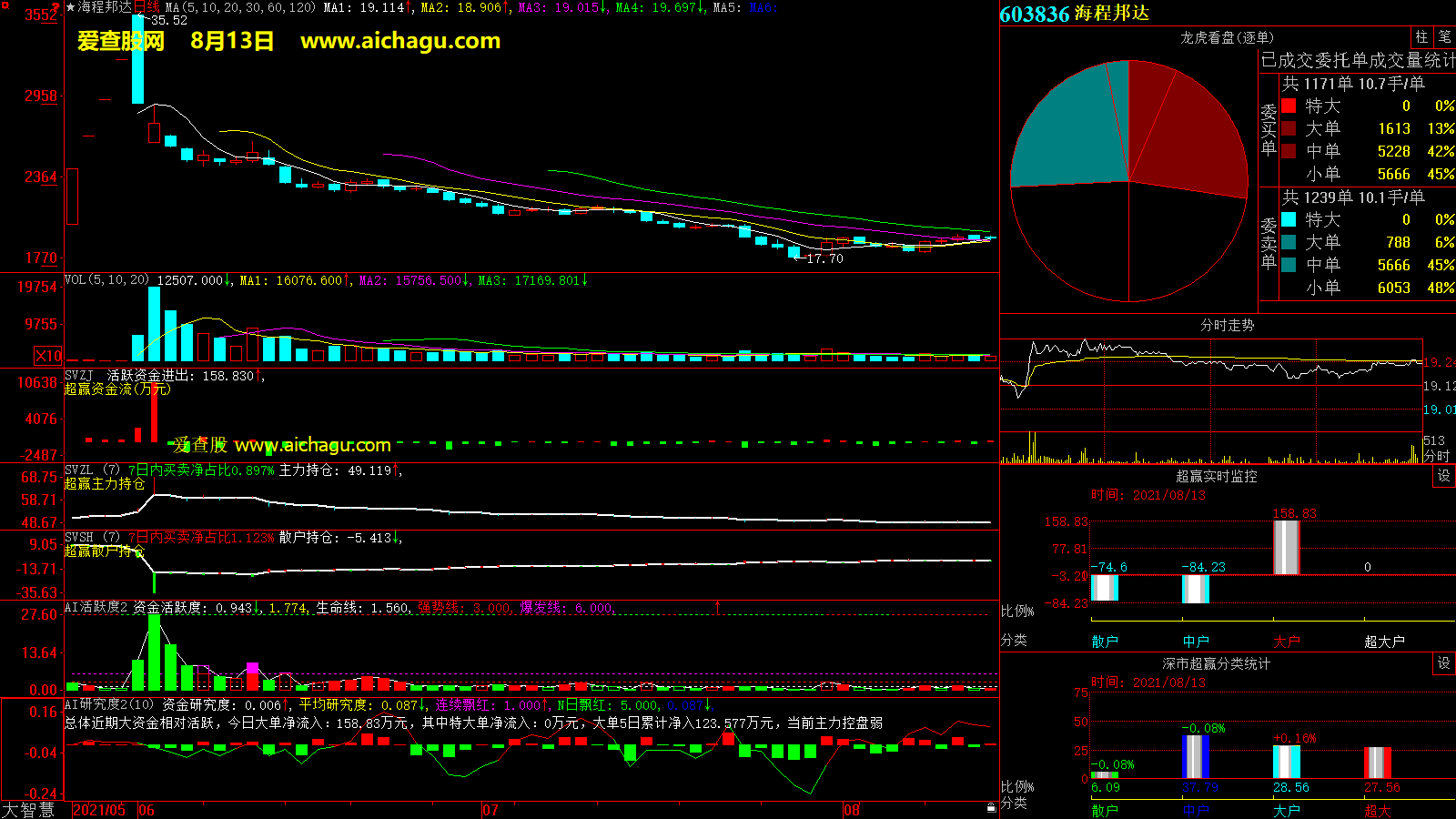This screenshot has height=819, width=1456.
Task: Click the 603836 海程邦达 stock title
Action: click(1074, 14)
